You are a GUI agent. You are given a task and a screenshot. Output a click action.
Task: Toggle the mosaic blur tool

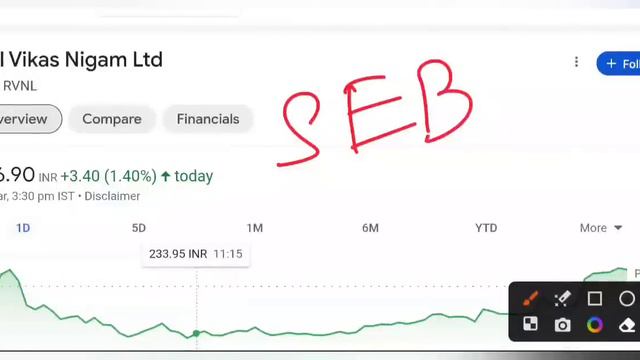pos(531,324)
